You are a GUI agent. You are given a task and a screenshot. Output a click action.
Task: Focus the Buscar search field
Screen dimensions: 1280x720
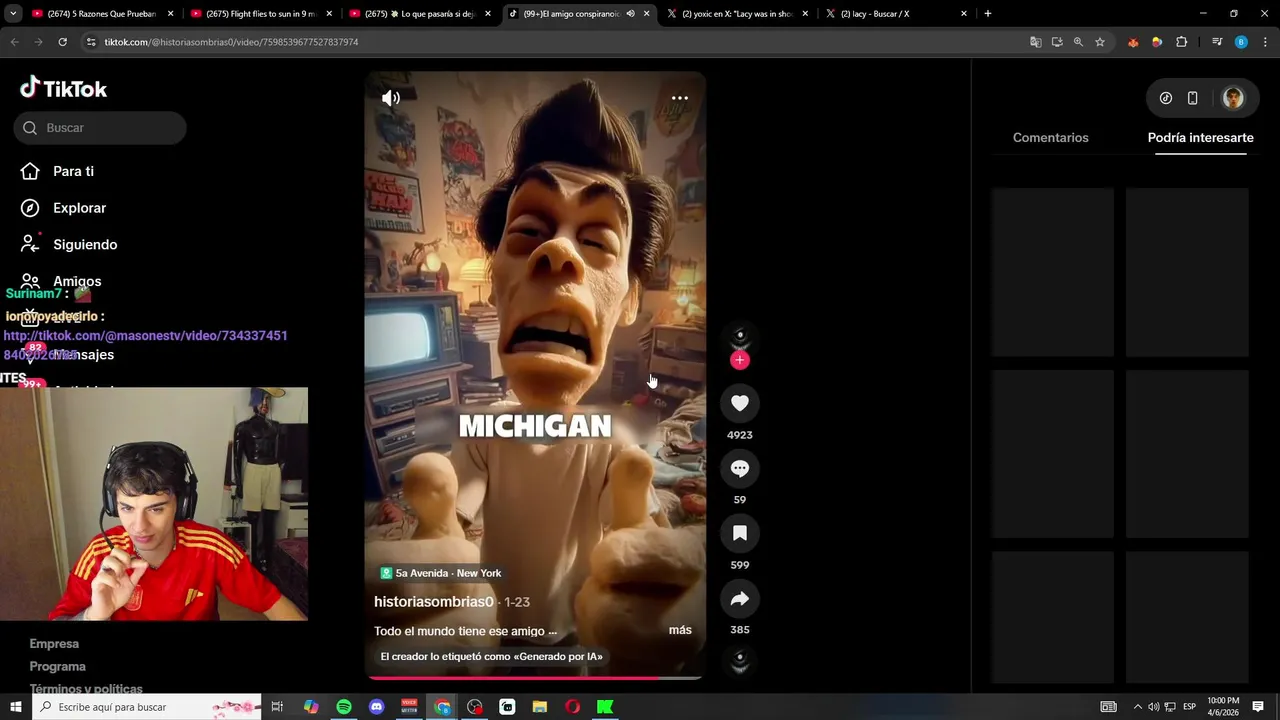tap(100, 128)
